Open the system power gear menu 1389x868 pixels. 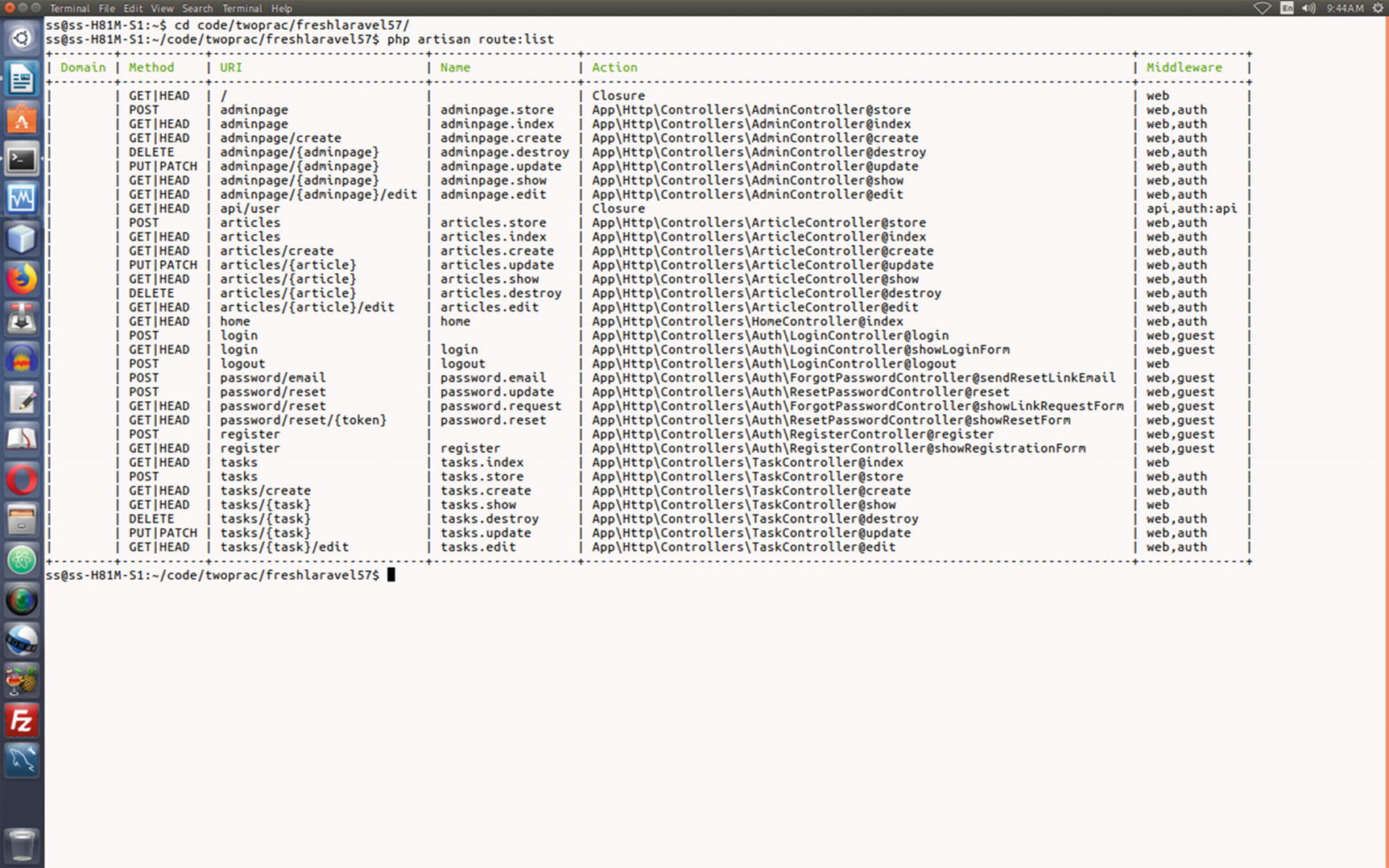pos(1378,8)
